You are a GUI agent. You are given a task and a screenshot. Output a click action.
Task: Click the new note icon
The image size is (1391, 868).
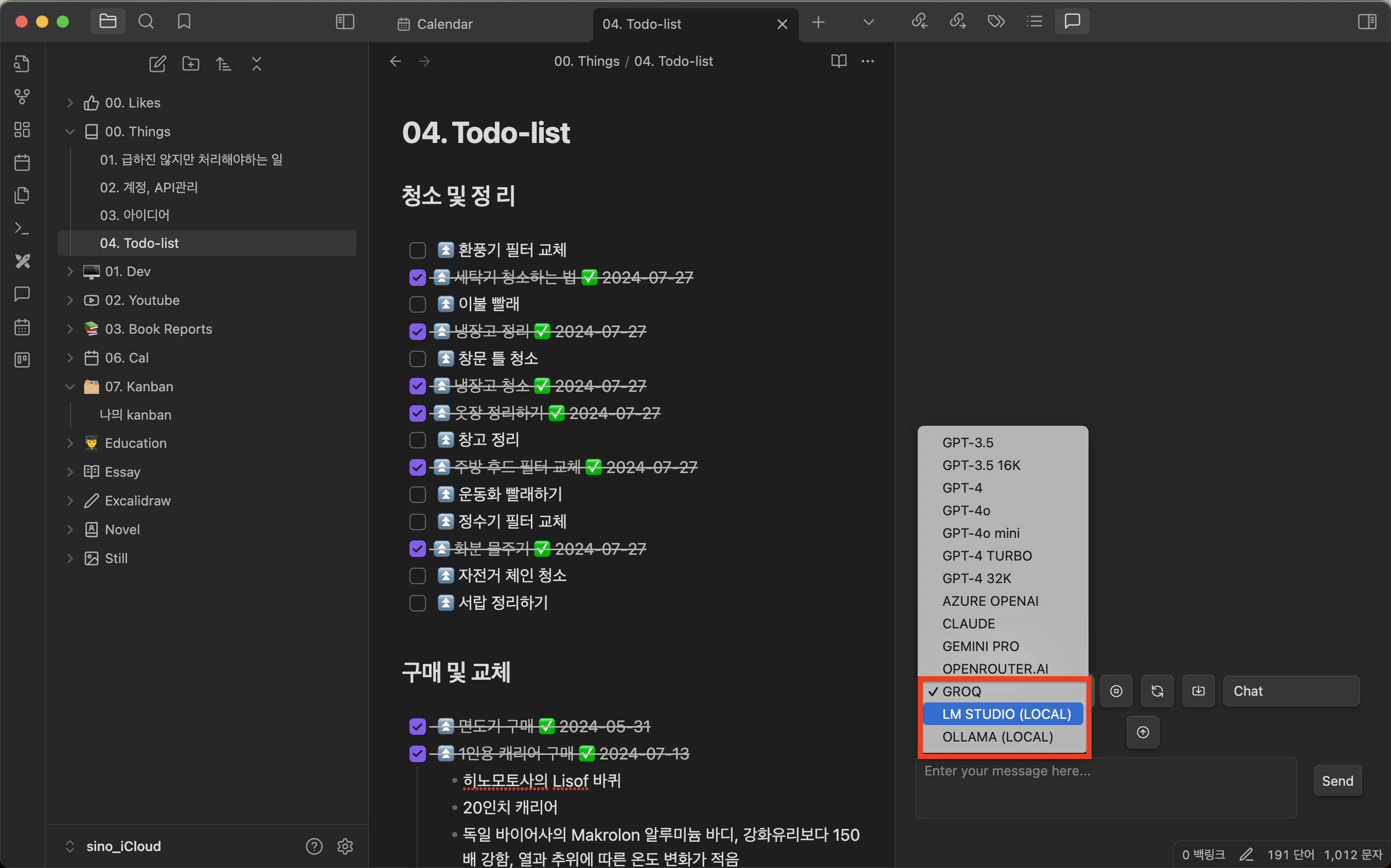[157, 64]
